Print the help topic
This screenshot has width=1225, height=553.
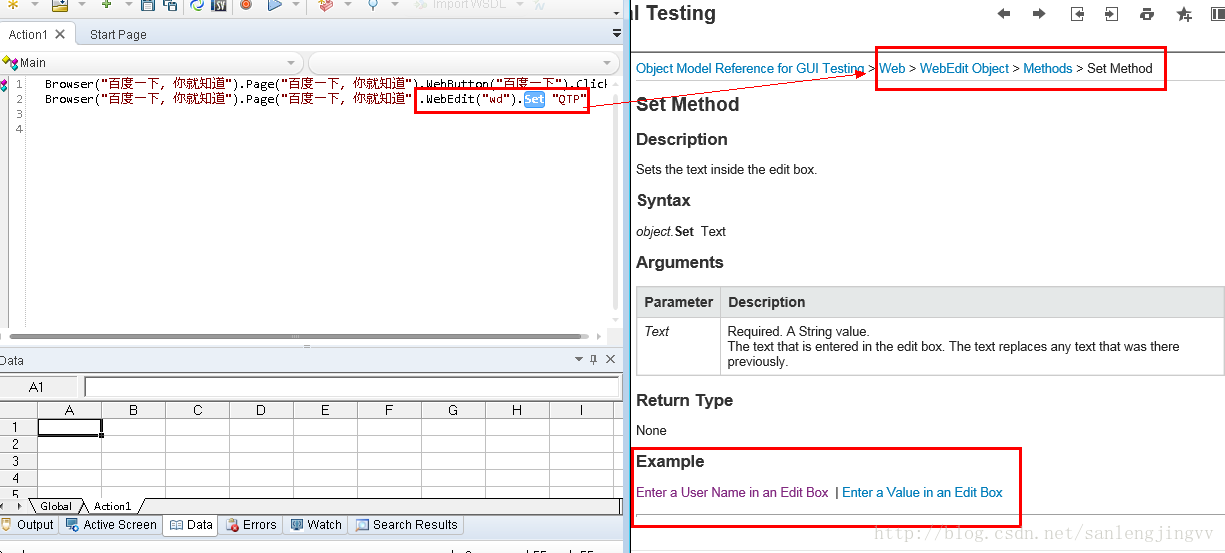click(1147, 14)
